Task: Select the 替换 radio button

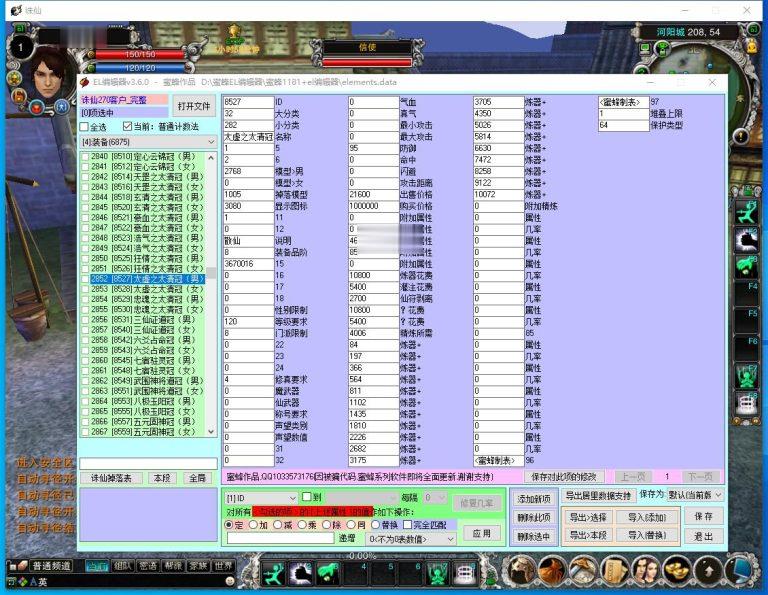Action: pyautogui.click(x=376, y=524)
